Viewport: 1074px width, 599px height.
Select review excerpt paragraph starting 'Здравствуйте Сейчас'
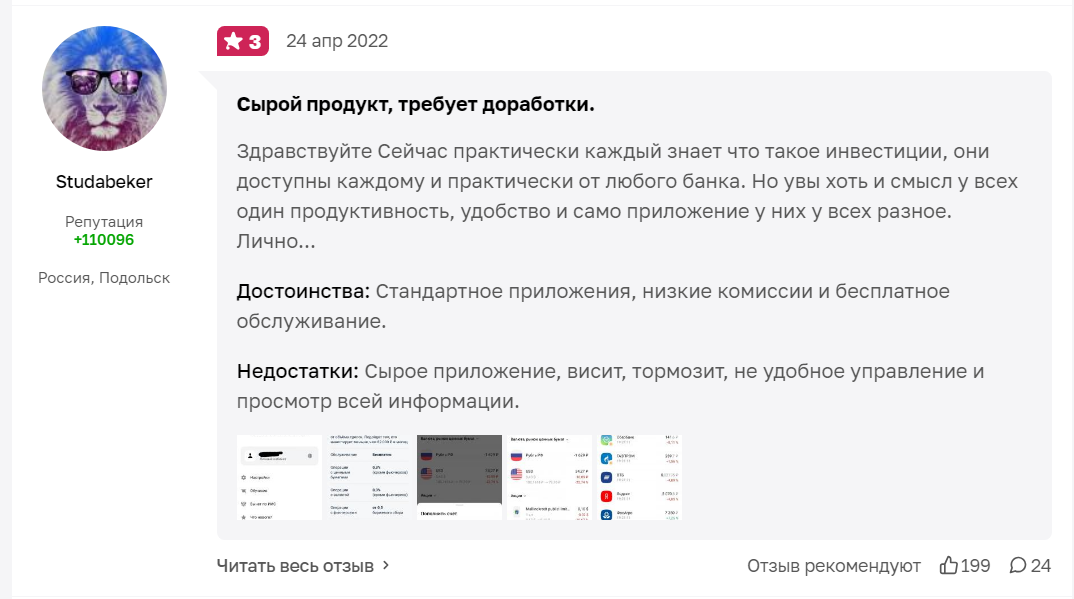(627, 196)
